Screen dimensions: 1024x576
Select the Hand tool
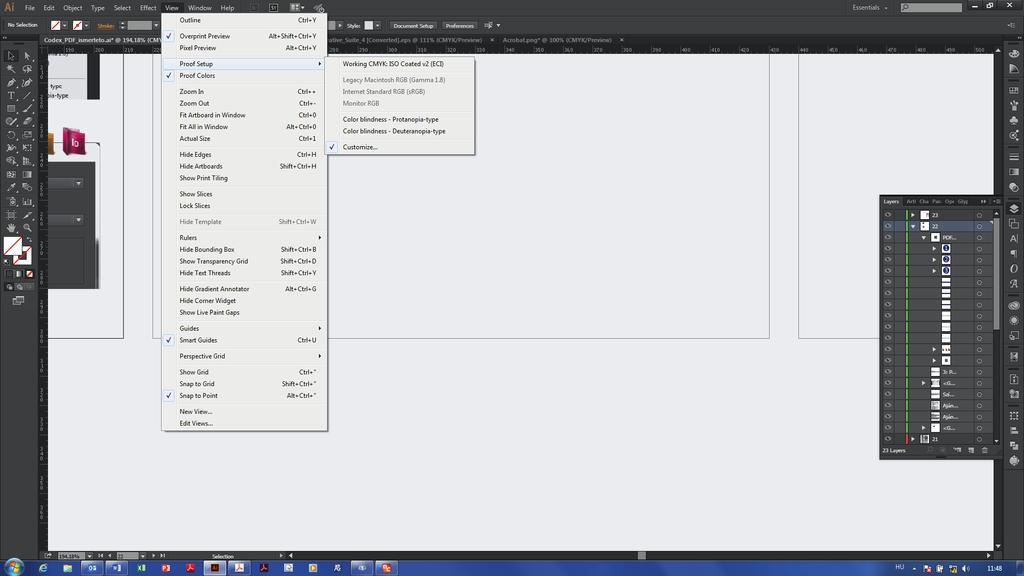coord(11,227)
